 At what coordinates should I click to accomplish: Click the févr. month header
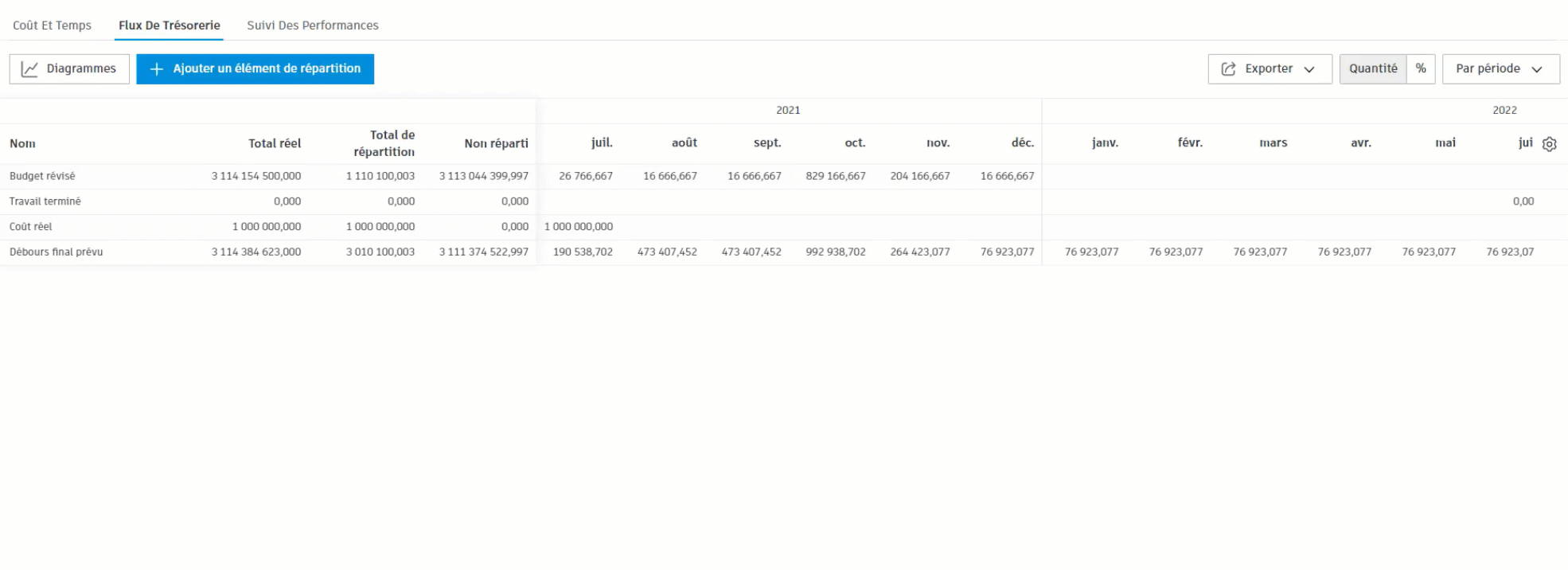pos(1190,142)
